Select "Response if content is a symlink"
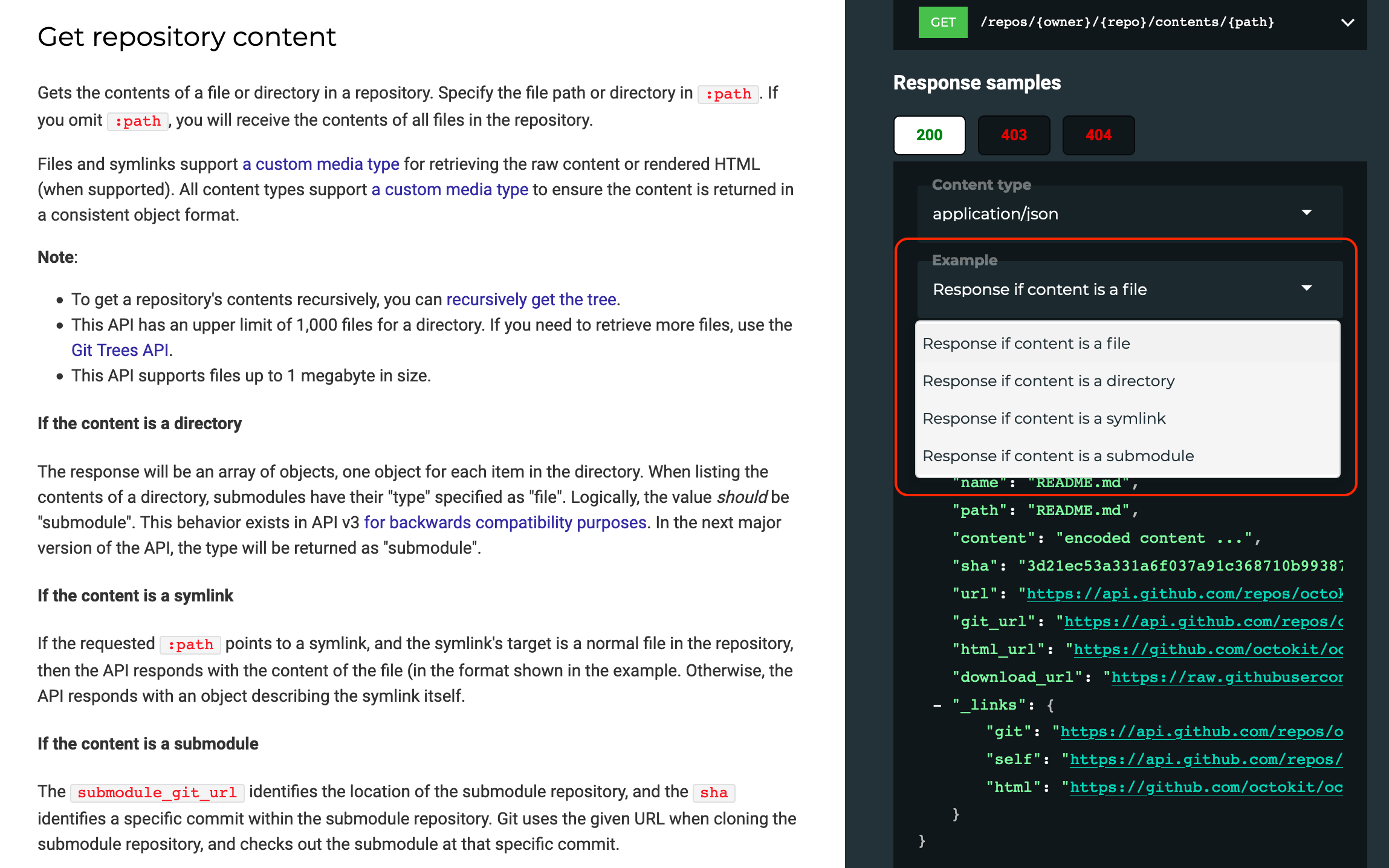The image size is (1389, 868). (x=1044, y=418)
